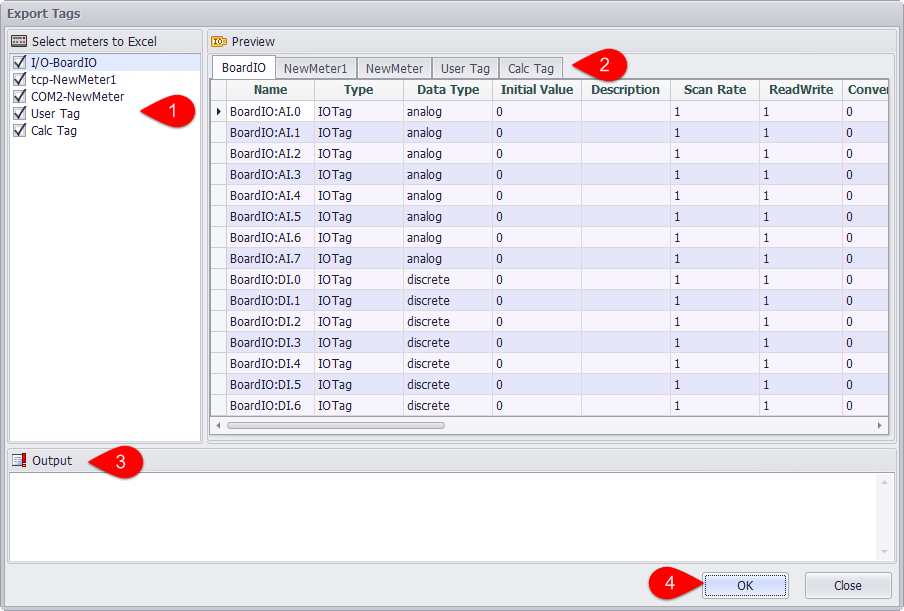Click the Select meters keyboard icon

(19, 42)
